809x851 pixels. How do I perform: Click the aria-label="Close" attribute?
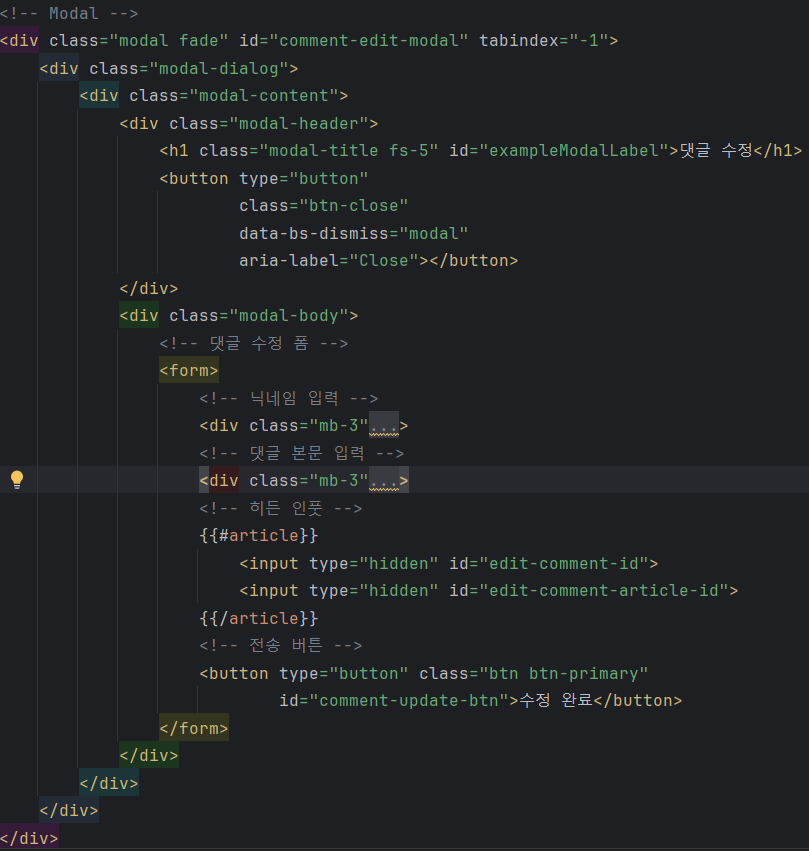click(329, 261)
